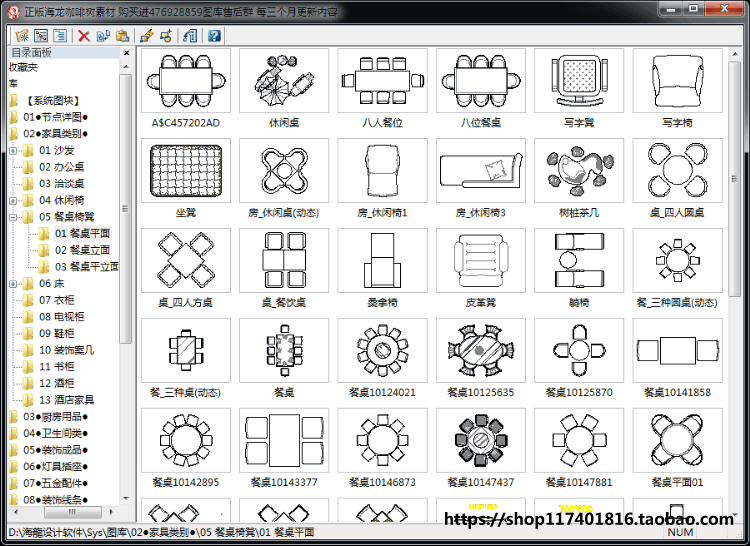750x546 pixels.
Task: Click the new folder star toolbar icon
Action: pyautogui.click(x=22, y=35)
